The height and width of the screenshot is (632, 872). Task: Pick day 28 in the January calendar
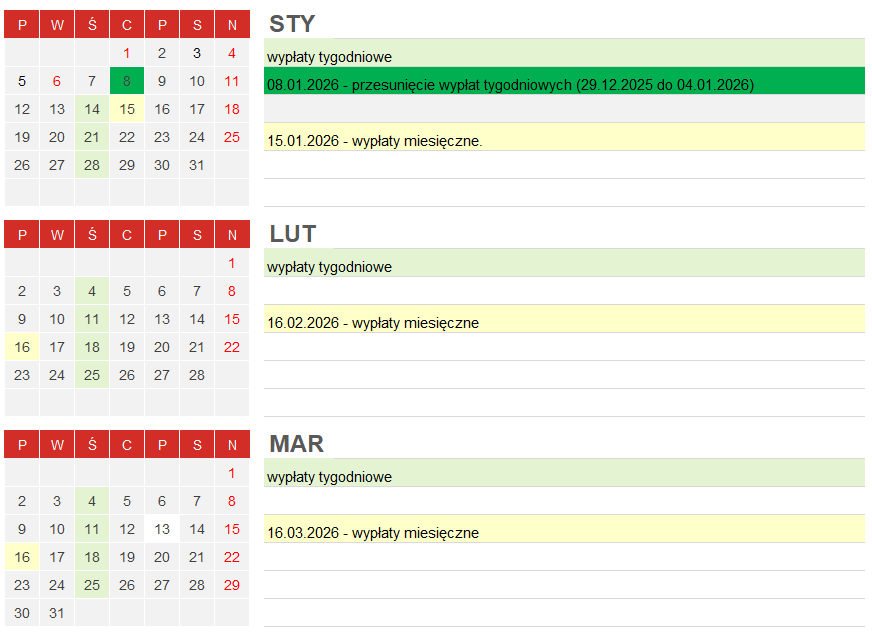(x=92, y=165)
